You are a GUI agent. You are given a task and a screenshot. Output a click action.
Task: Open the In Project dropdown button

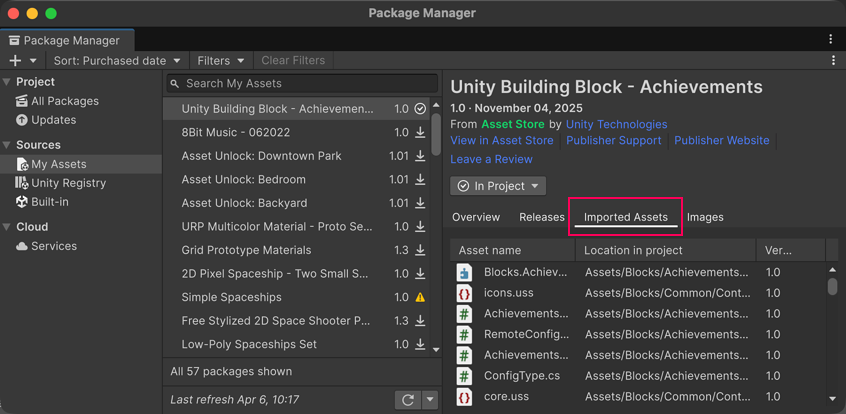coord(498,186)
